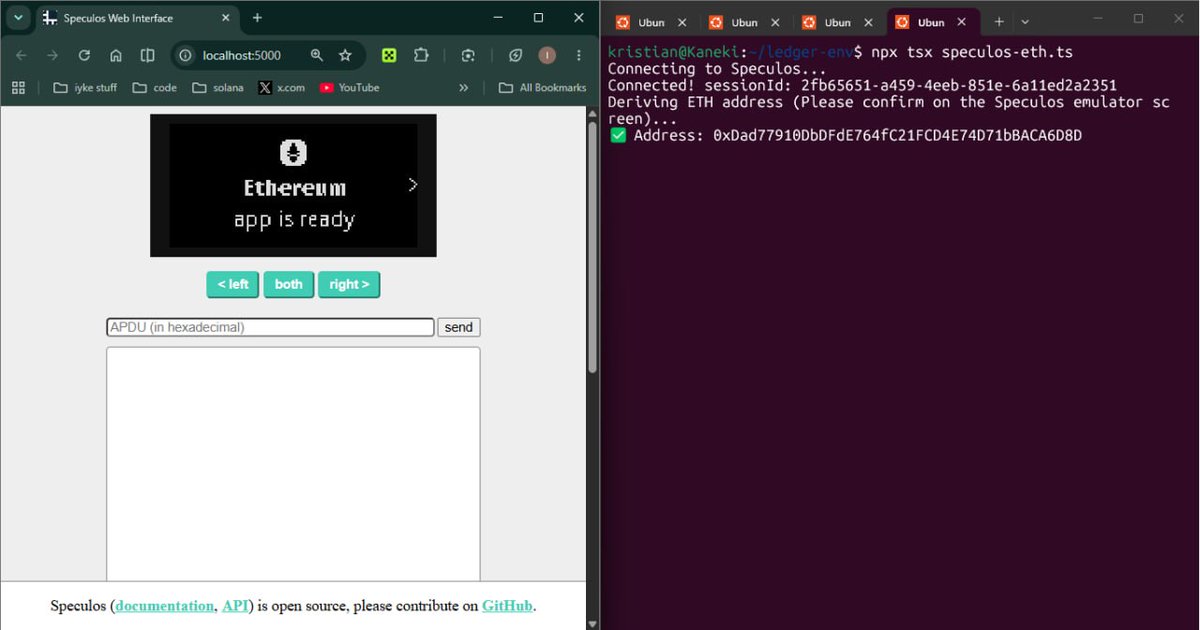This screenshot has height=630, width=1200.
Task: Click the '< left' device button
Action: point(233,284)
